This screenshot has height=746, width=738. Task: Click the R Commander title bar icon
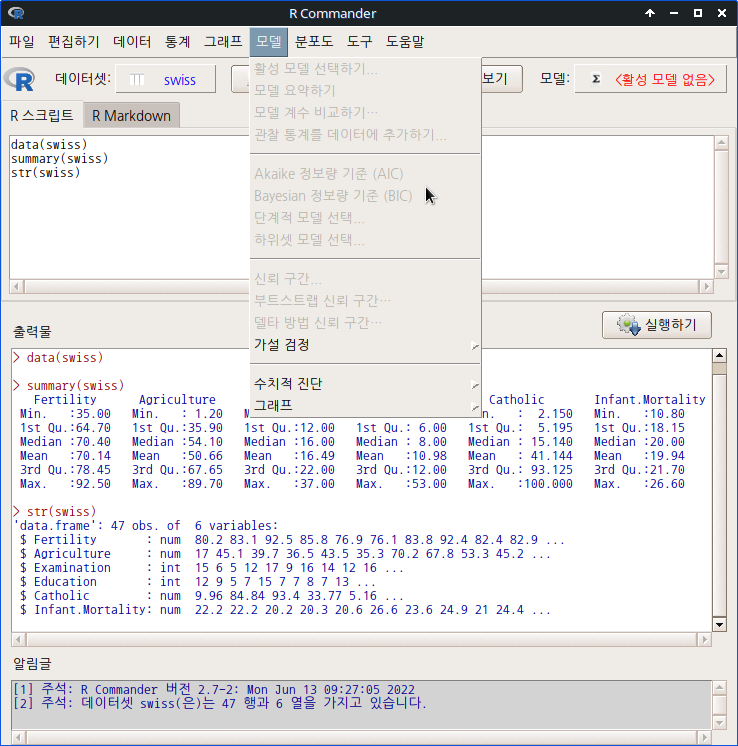16,13
